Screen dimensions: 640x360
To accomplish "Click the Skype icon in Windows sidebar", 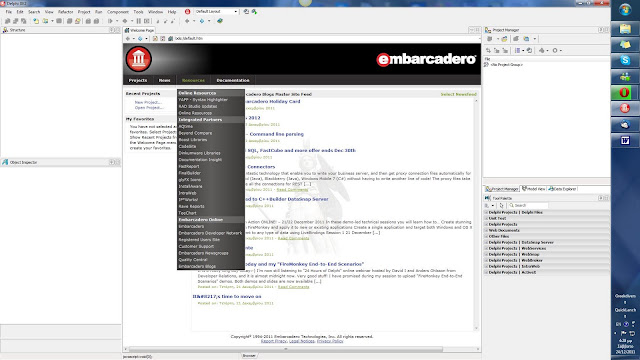I will coord(624,60).
